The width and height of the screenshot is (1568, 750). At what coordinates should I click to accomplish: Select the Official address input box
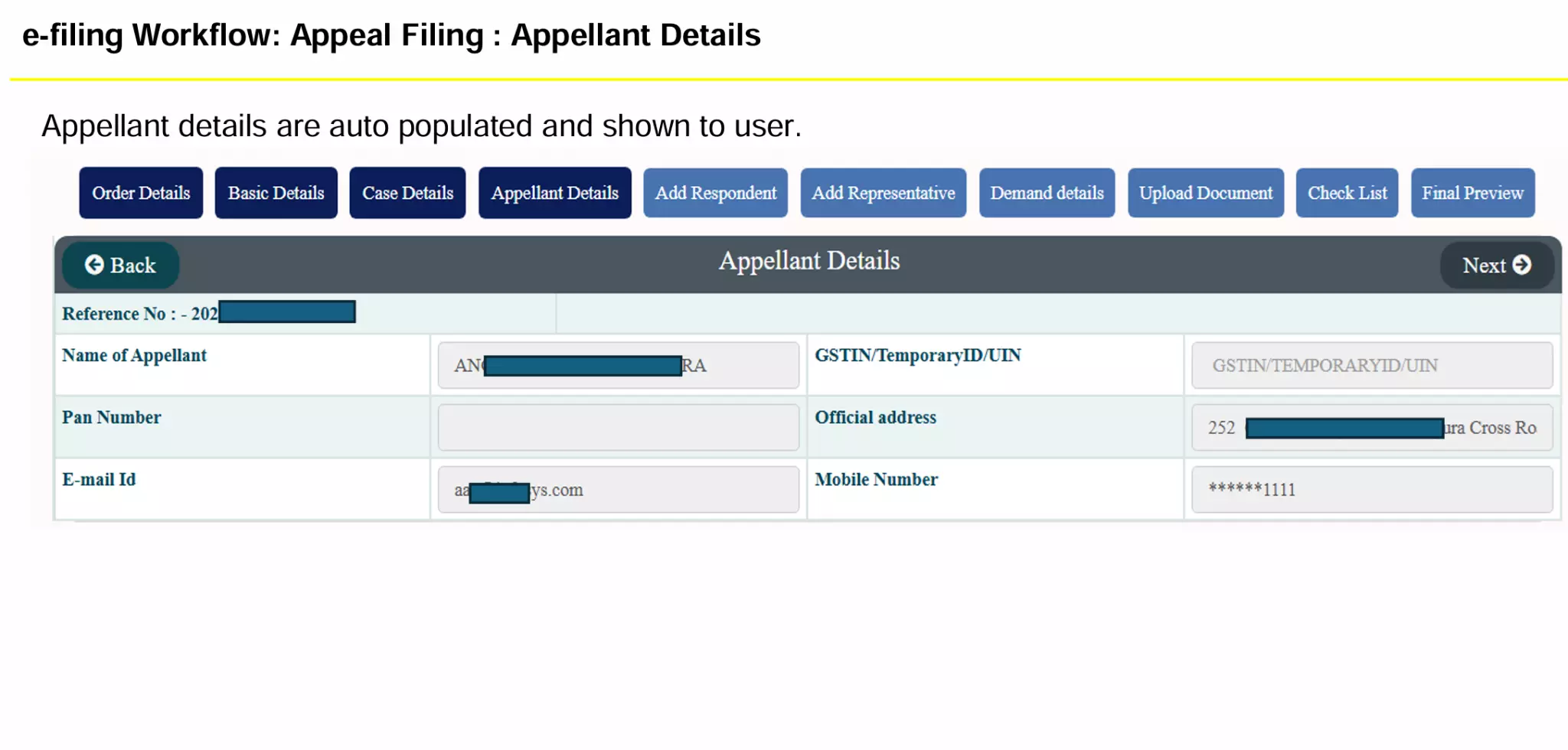coord(1371,428)
